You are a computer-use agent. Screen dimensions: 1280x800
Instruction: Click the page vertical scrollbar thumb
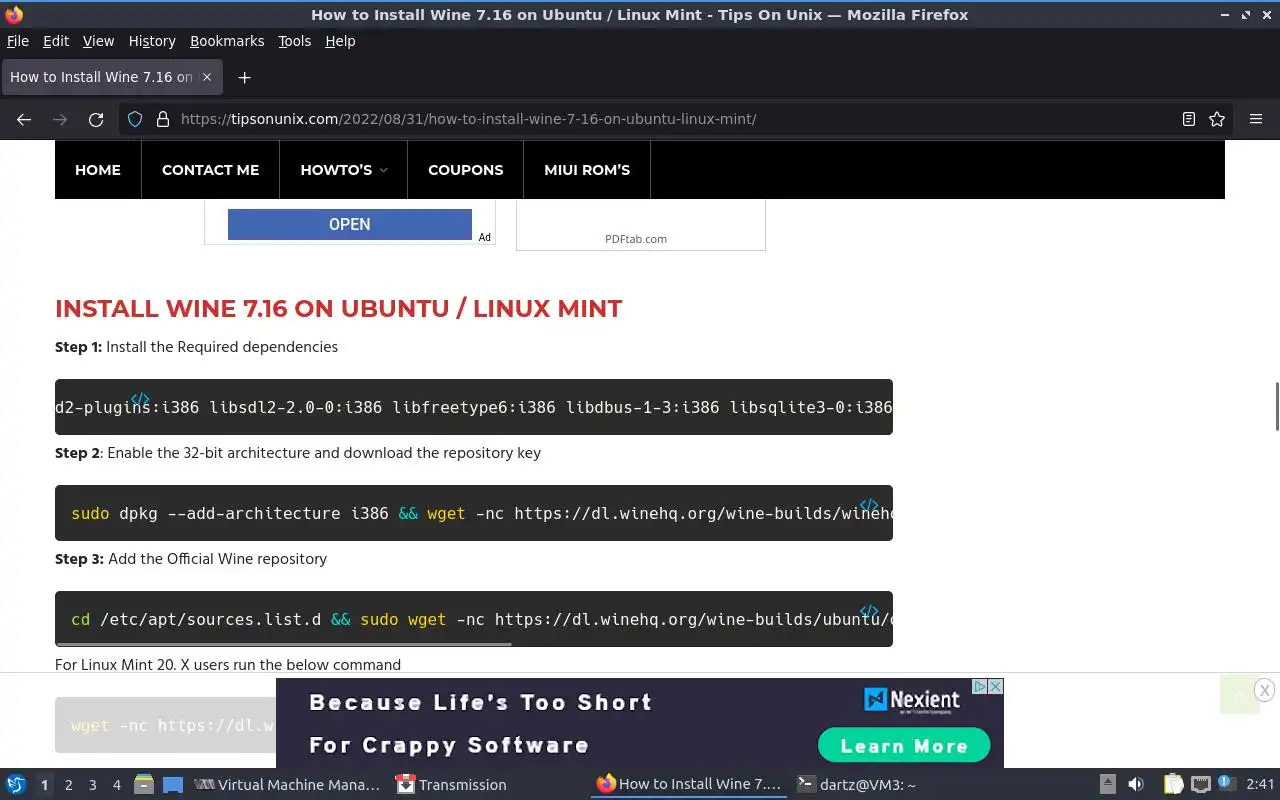tap(1276, 406)
